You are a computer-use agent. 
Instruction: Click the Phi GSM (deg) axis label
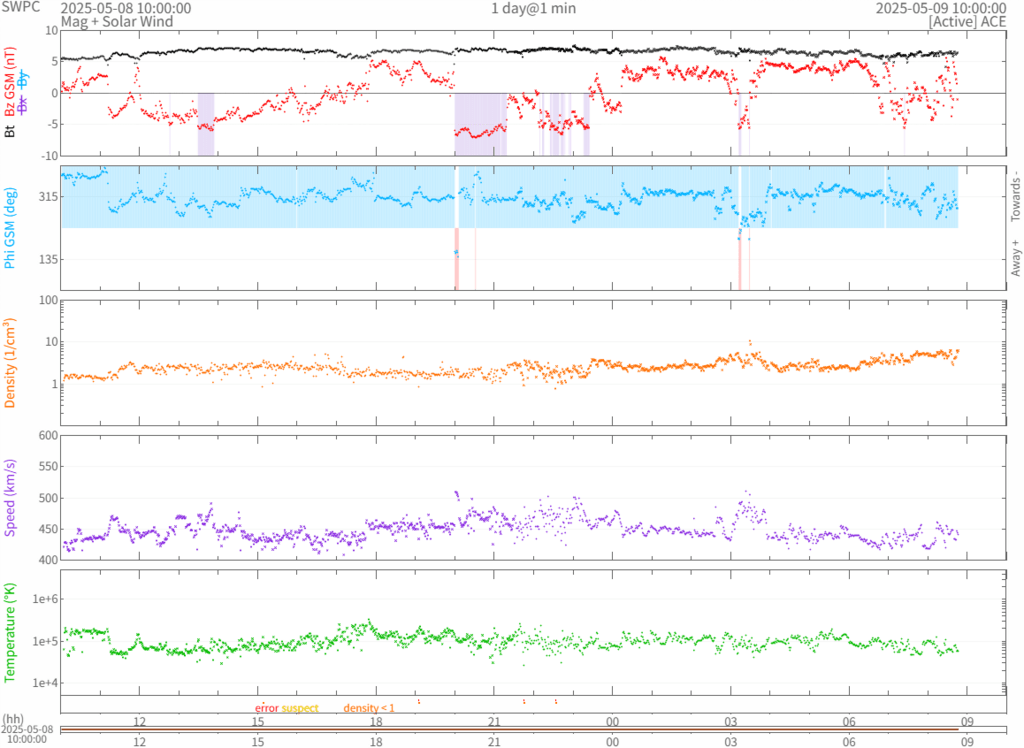coord(10,227)
